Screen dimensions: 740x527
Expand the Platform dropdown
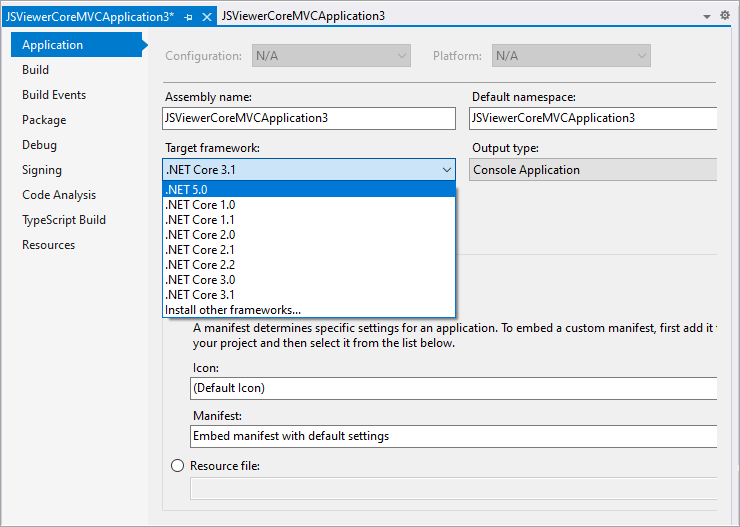[571, 56]
